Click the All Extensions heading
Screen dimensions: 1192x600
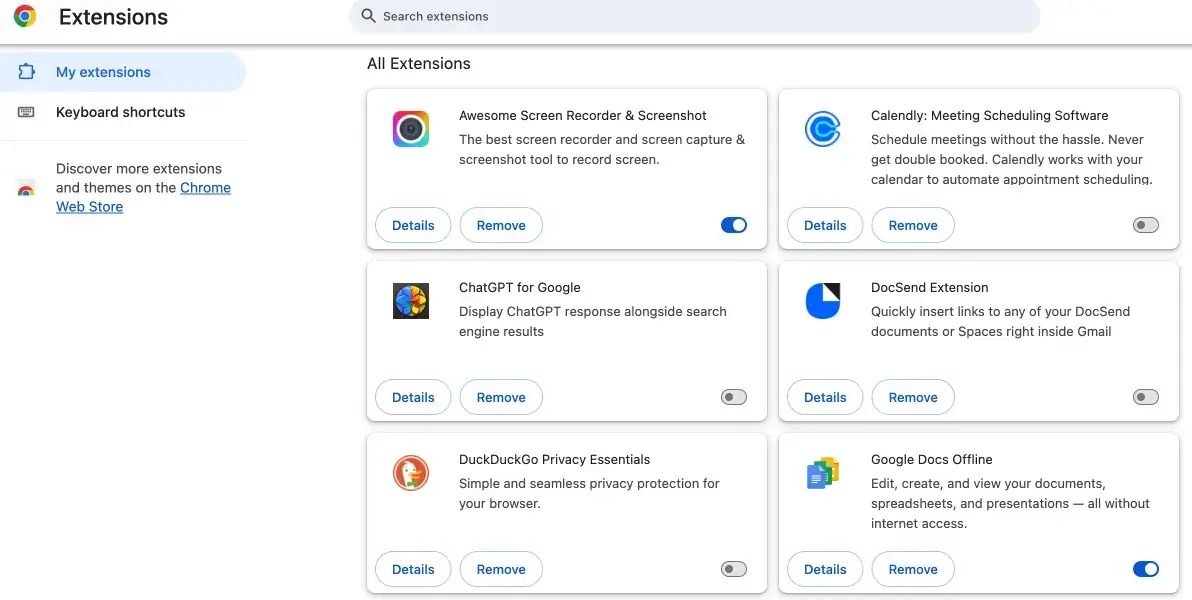(419, 64)
